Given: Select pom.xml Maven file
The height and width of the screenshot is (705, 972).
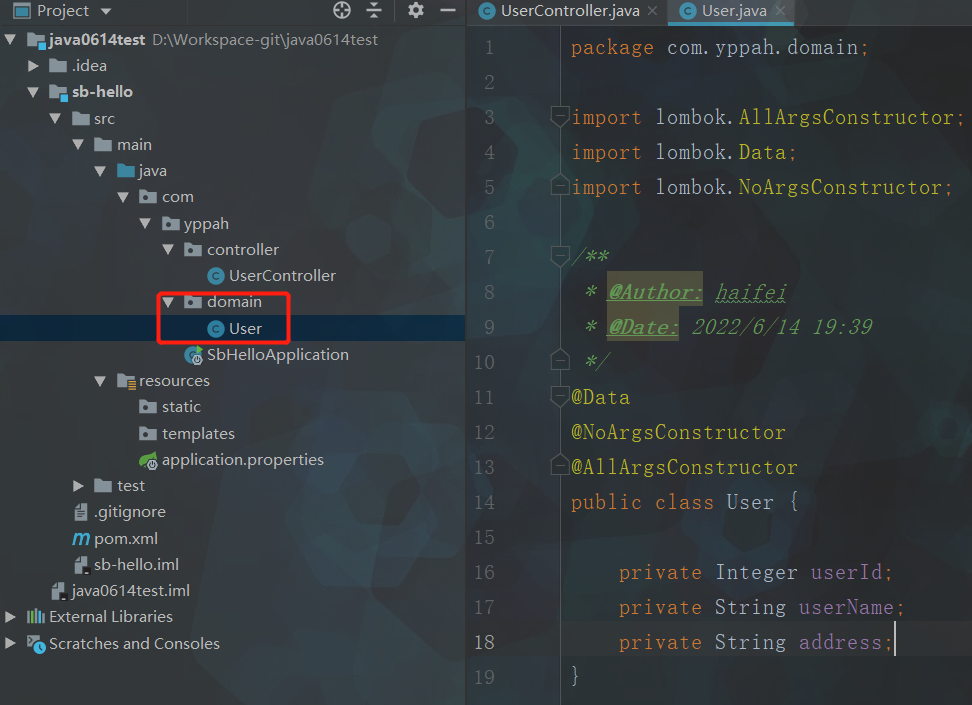Looking at the screenshot, I should point(125,538).
